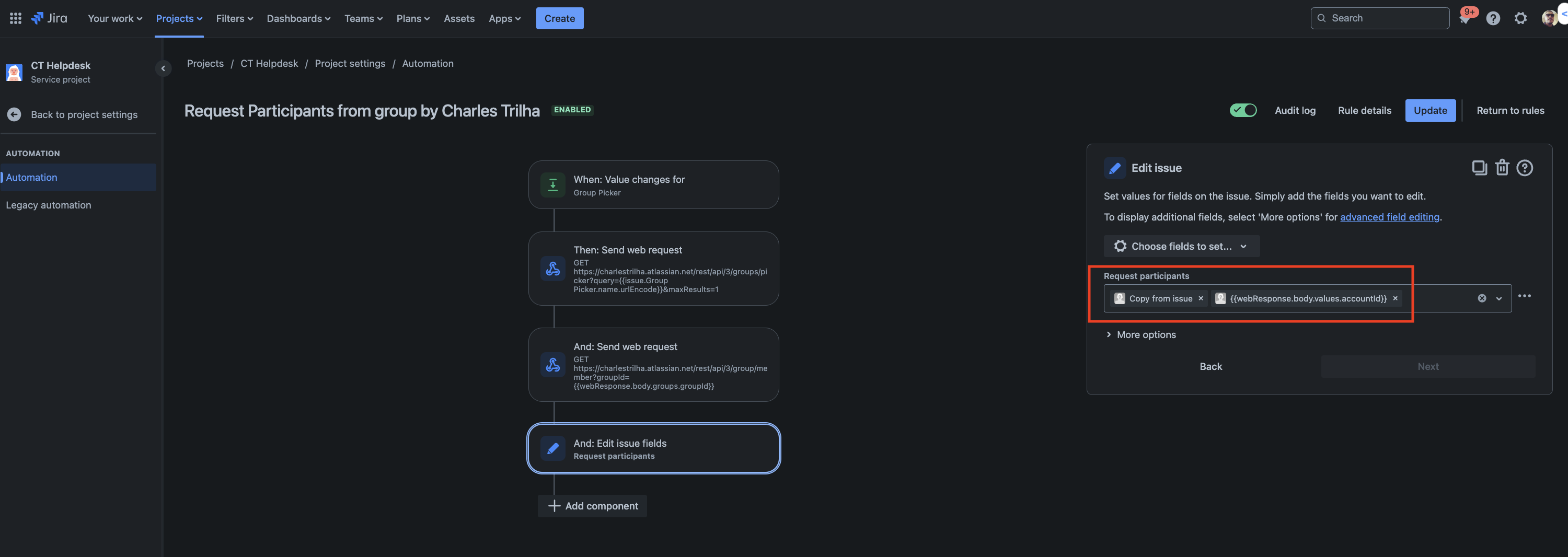Click Add component button

point(592,506)
